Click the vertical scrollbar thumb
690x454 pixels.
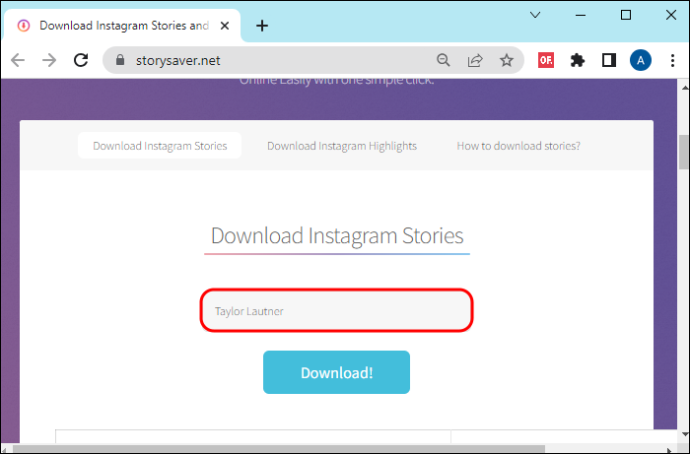683,152
